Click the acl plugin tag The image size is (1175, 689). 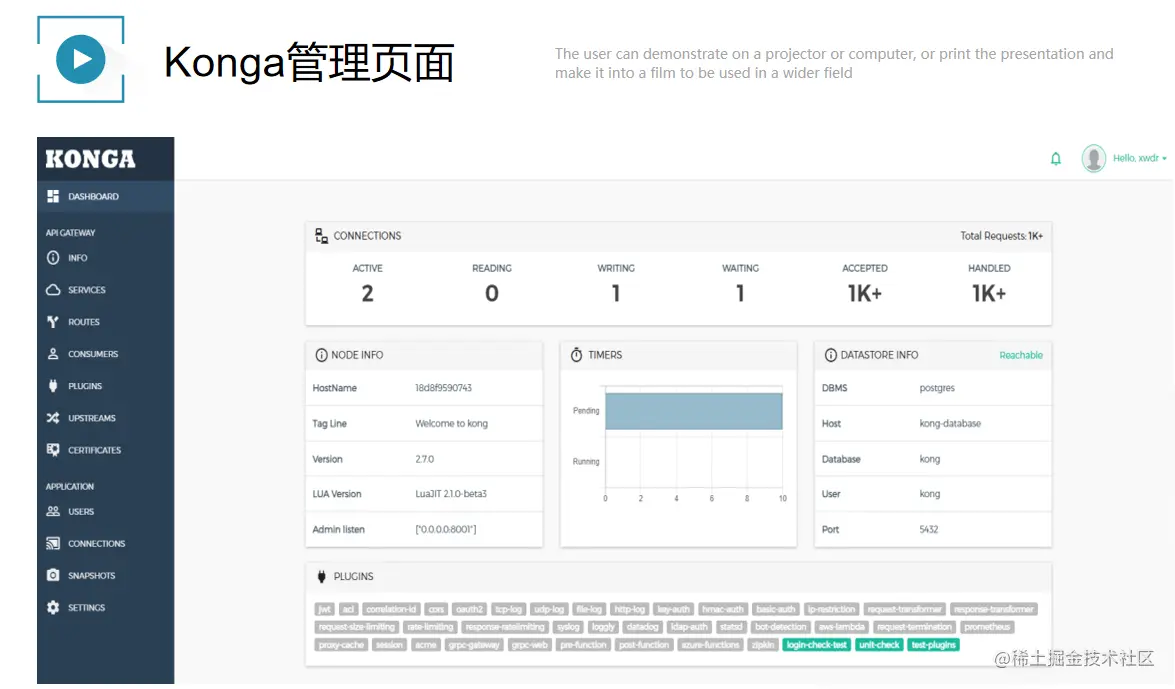[x=348, y=610]
